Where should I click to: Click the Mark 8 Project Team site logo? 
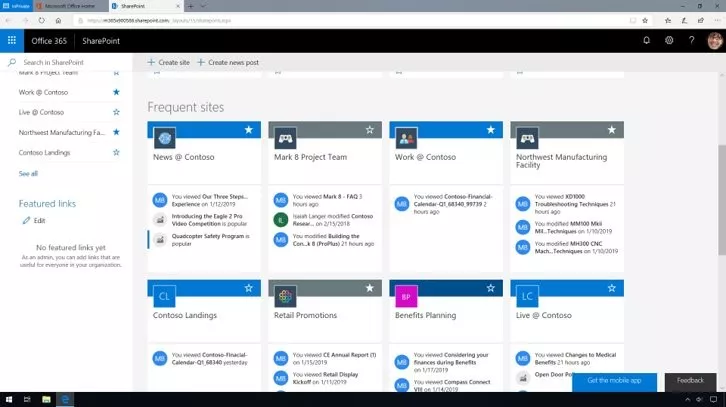285,138
